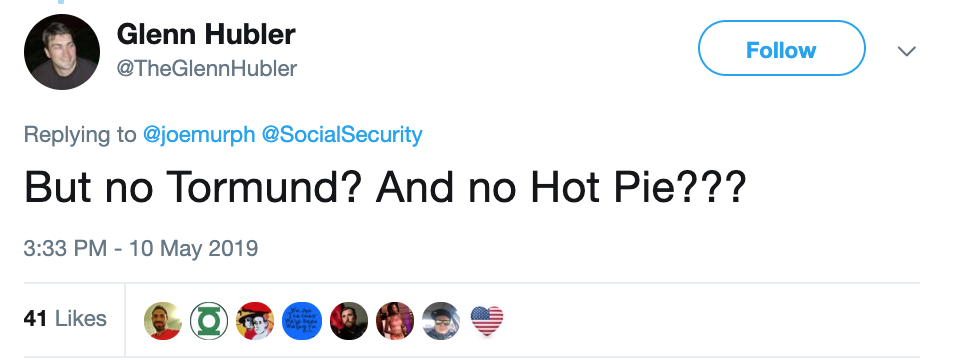960x360 pixels.
Task: View the list of 41 Likes
Action: click(x=65, y=318)
